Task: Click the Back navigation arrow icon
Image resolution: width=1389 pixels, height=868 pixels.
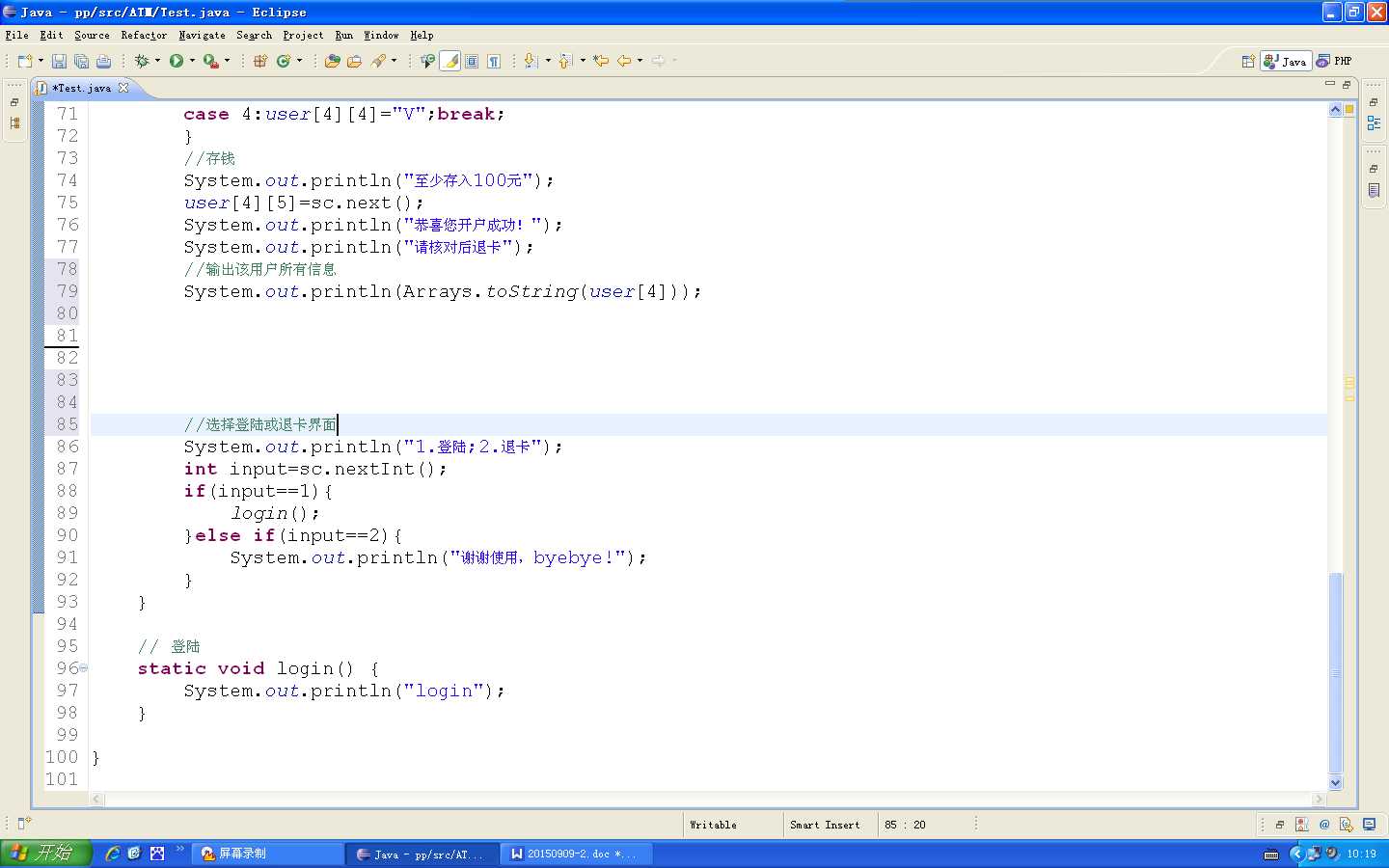Action: [624, 61]
